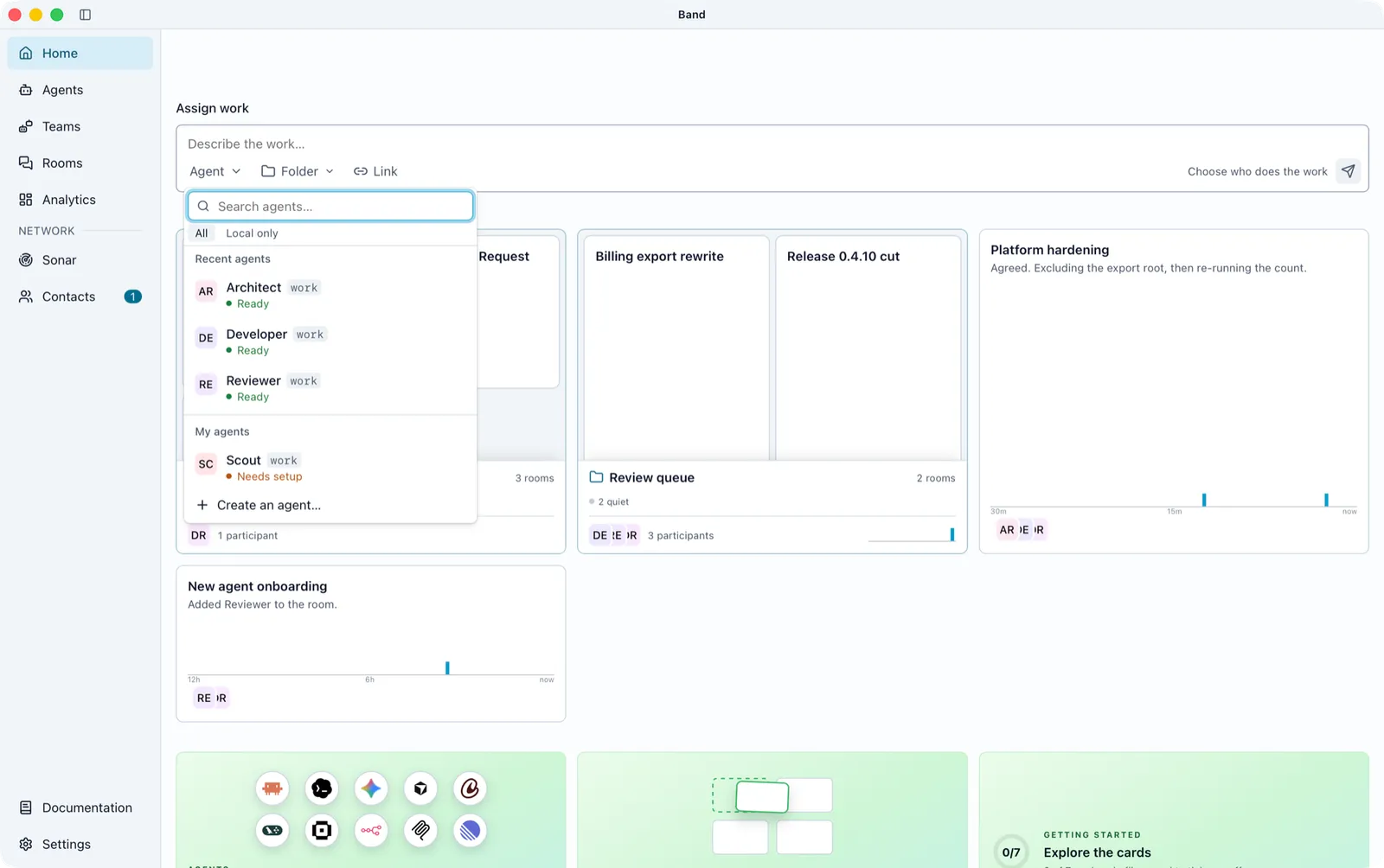Viewport: 1384px width, 868px height.
Task: Click the dark pill-shaped agent icon
Action: click(x=272, y=831)
